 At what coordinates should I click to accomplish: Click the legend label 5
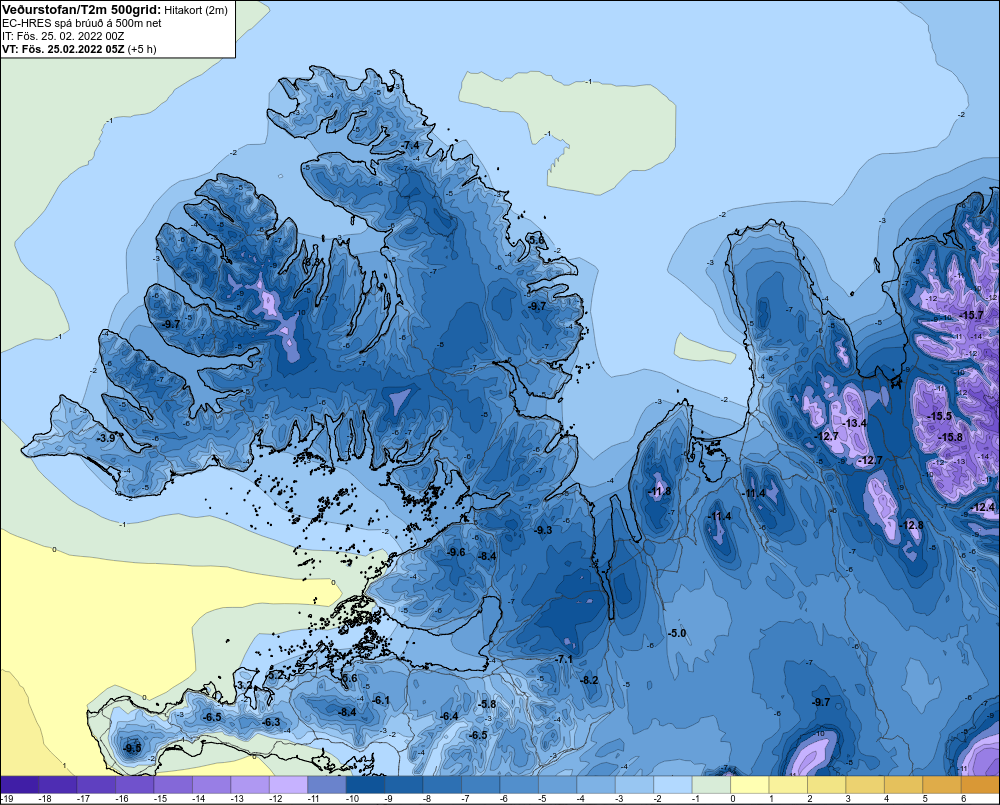click(925, 799)
